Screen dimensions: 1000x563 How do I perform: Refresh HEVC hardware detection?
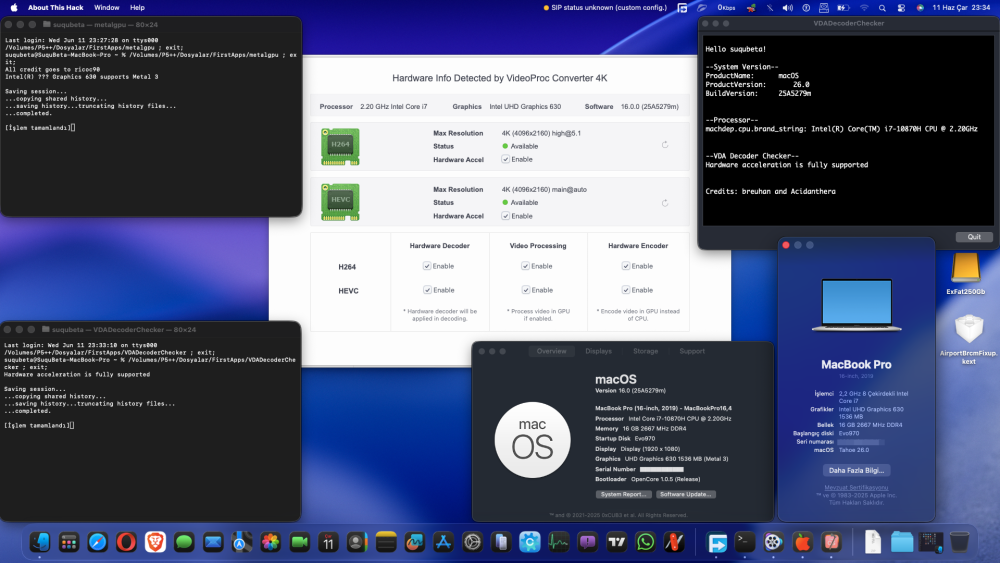665,203
